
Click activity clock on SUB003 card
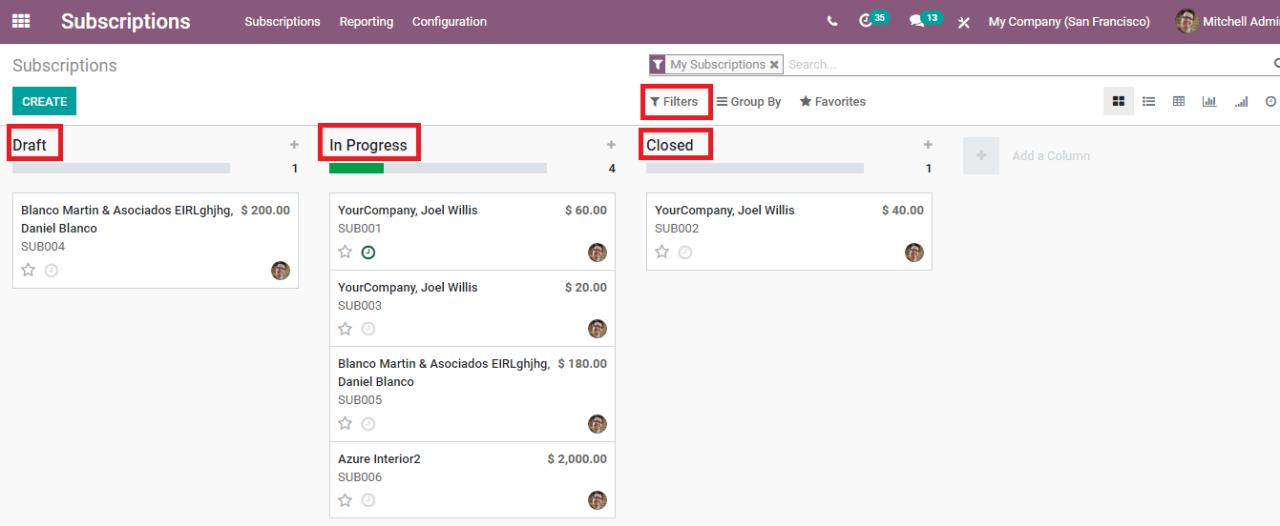(368, 328)
